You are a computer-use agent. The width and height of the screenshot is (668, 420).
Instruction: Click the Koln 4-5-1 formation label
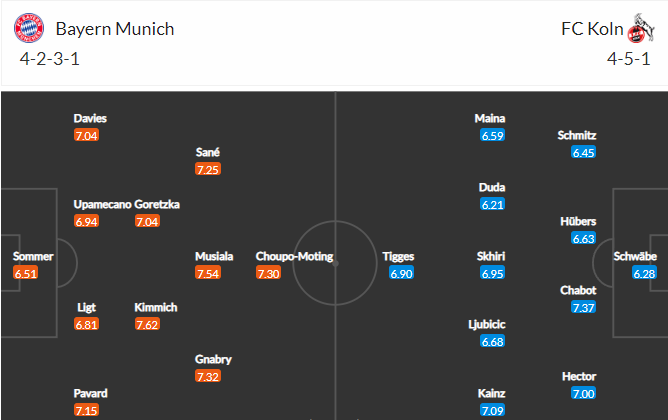629,59
